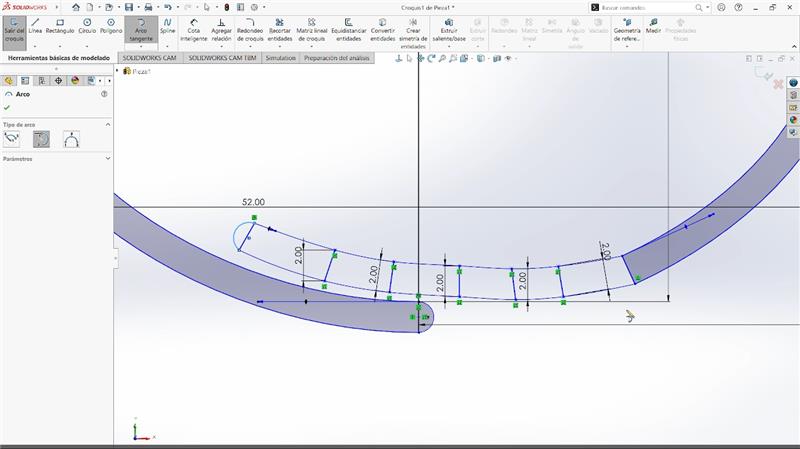Image resolution: width=800 pixels, height=449 pixels.
Task: Open the DimXpertManager crosshair tab
Action: click(x=58, y=81)
